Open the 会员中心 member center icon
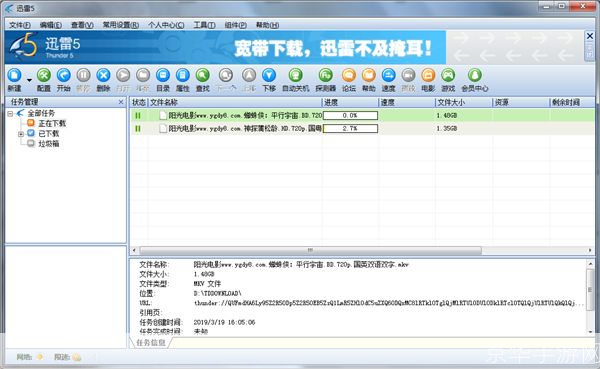Image resolution: width=600 pixels, height=369 pixels. click(474, 75)
